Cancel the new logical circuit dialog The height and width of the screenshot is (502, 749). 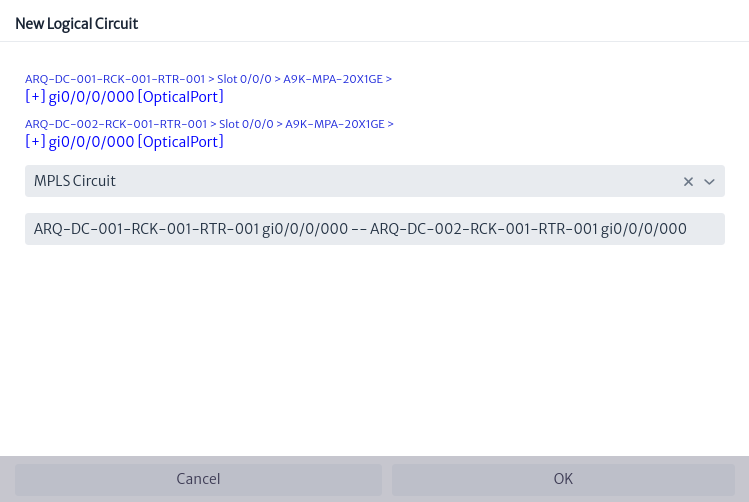pos(198,479)
